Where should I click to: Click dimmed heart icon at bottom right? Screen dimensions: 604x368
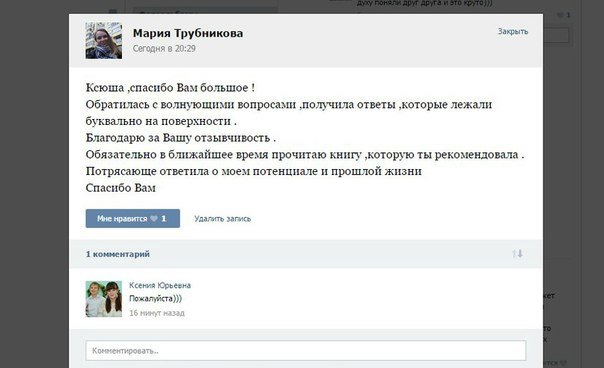pos(564,363)
